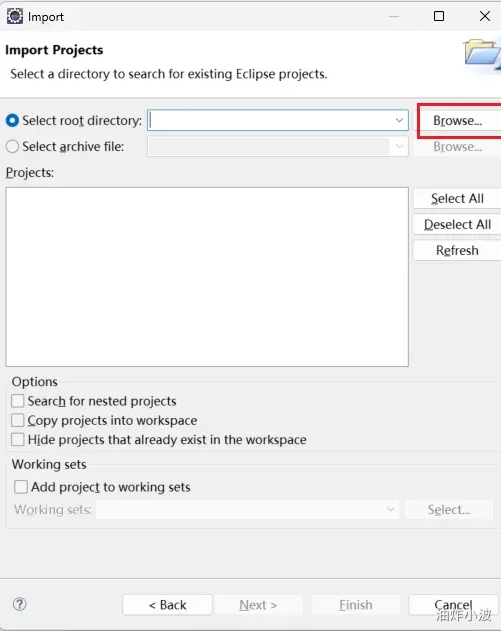Select the 'Select root directory' radio button
501x631 pixels.
click(12, 120)
